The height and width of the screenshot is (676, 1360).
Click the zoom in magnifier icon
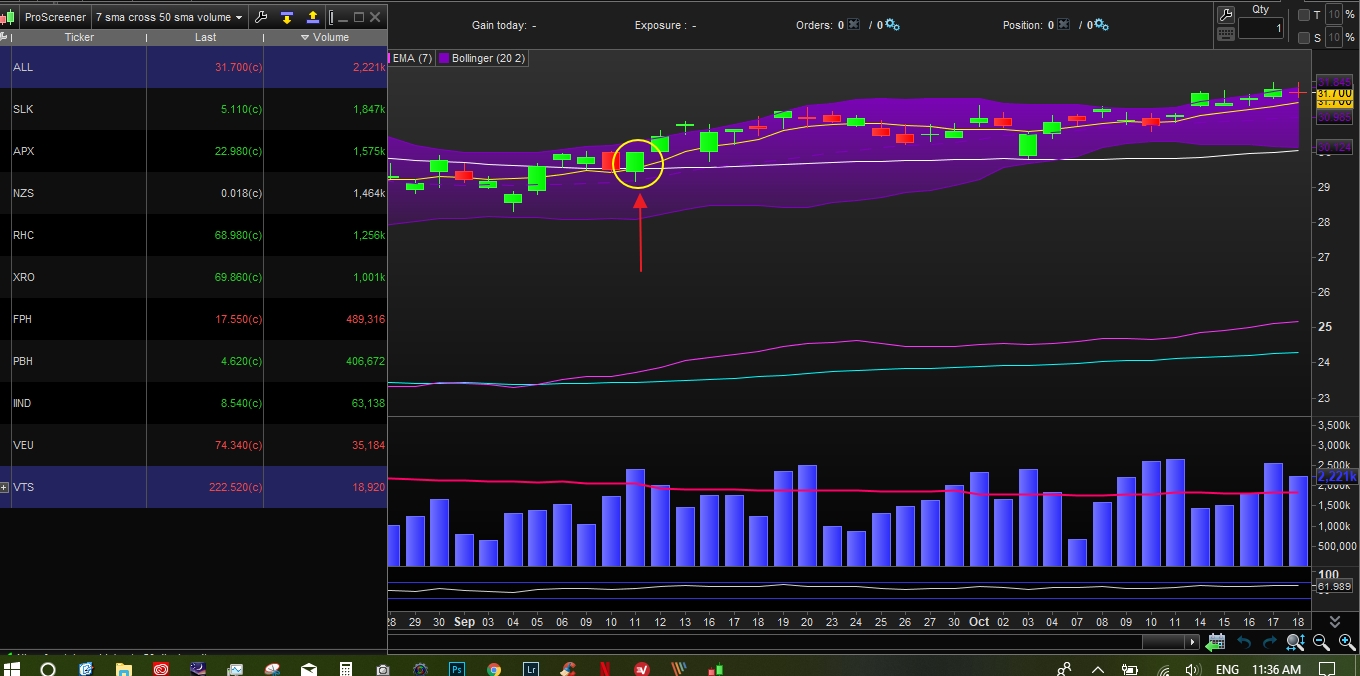point(1346,643)
